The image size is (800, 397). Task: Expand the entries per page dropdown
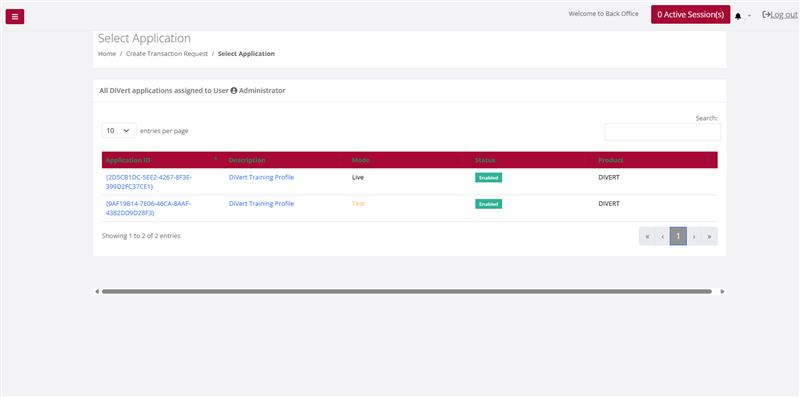tap(119, 131)
